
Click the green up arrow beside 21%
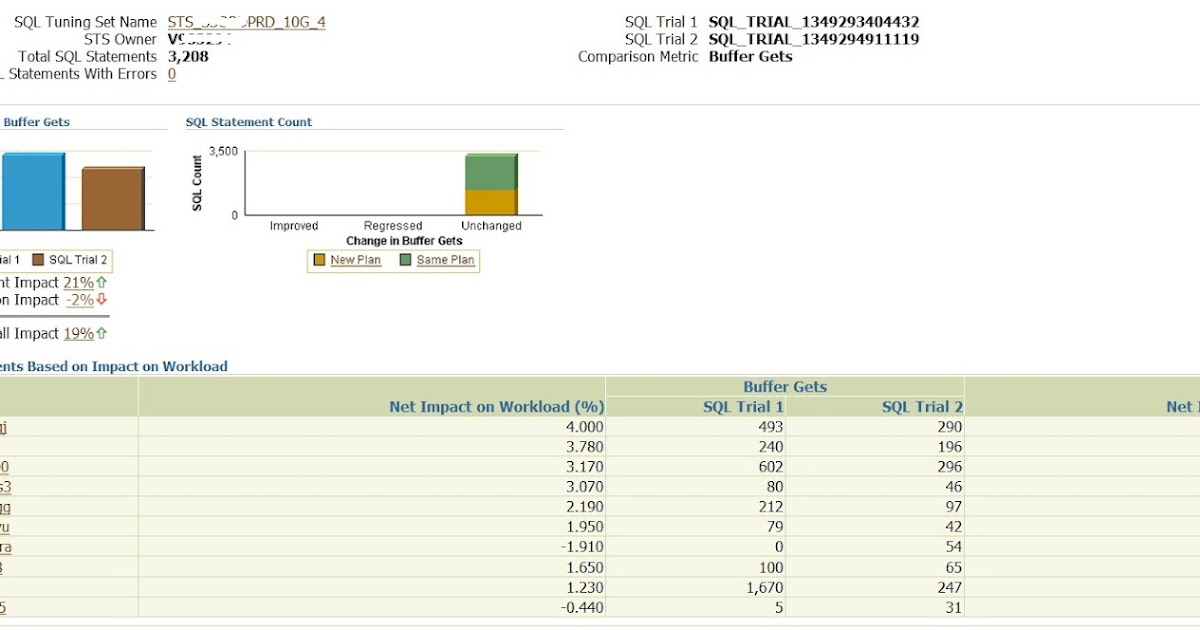coord(101,283)
